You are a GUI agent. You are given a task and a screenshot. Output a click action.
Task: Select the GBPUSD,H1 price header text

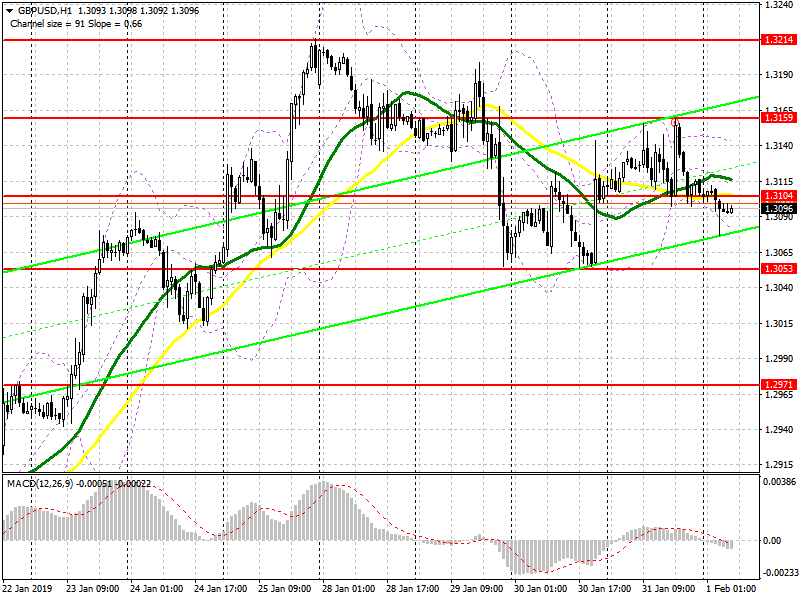click(x=108, y=11)
